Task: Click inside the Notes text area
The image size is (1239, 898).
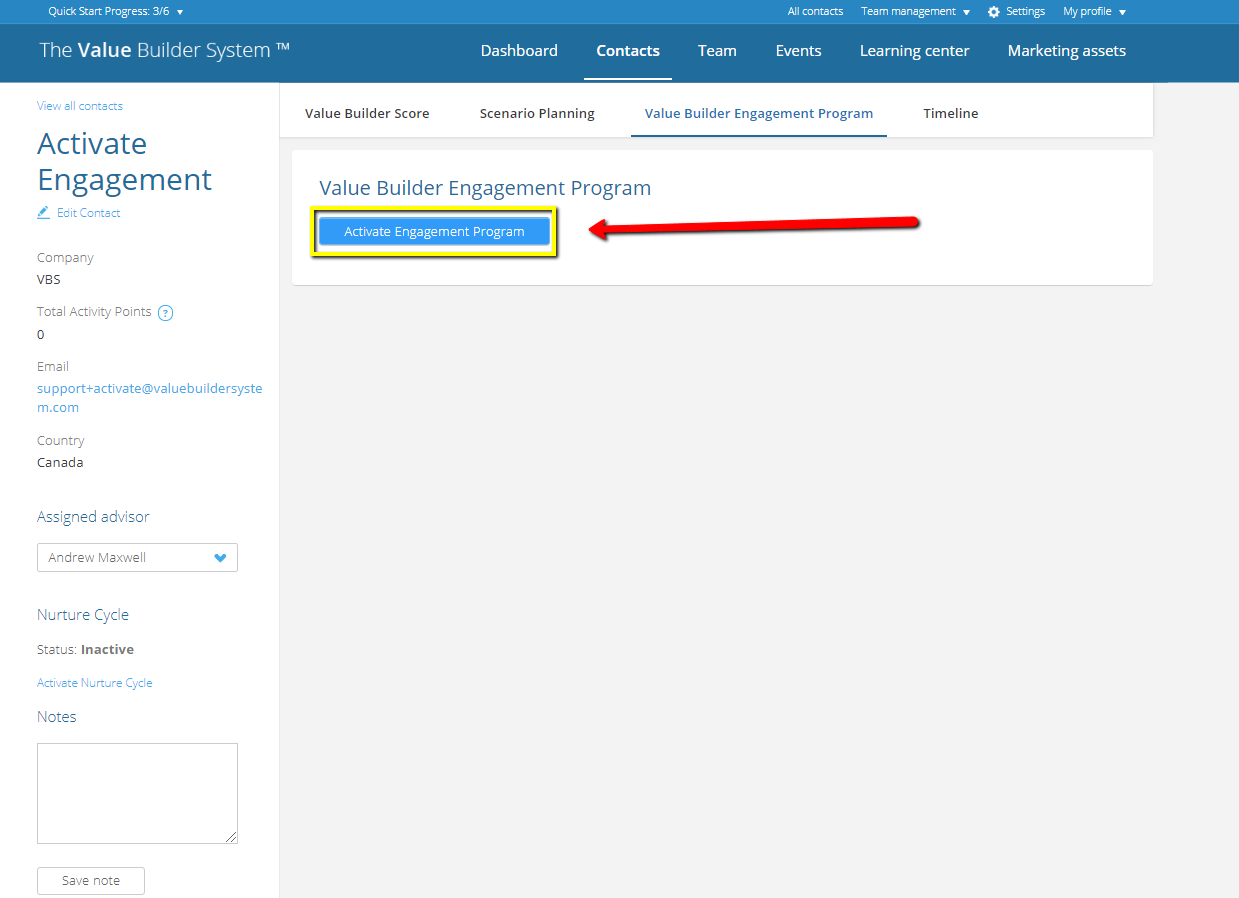Action: (137, 793)
